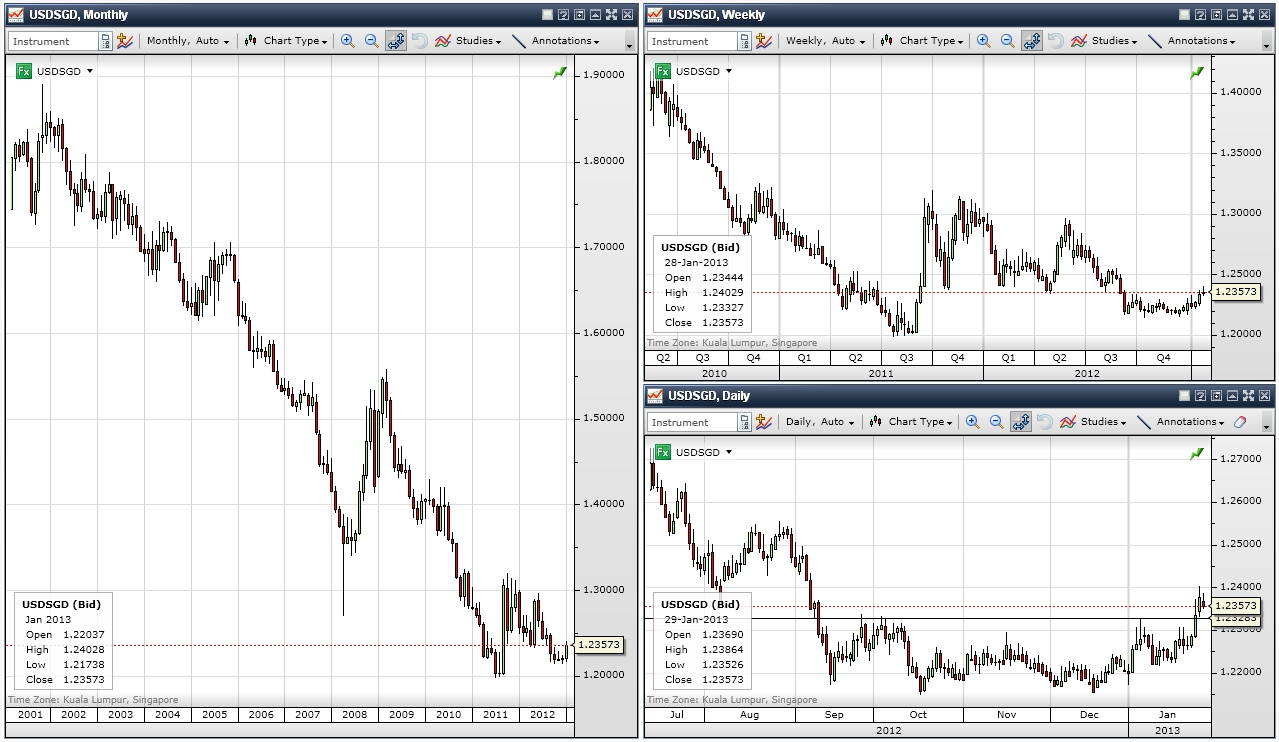Click the instrument favorites star icon on the Daily toolbar
This screenshot has height=742, width=1279.
(764, 421)
